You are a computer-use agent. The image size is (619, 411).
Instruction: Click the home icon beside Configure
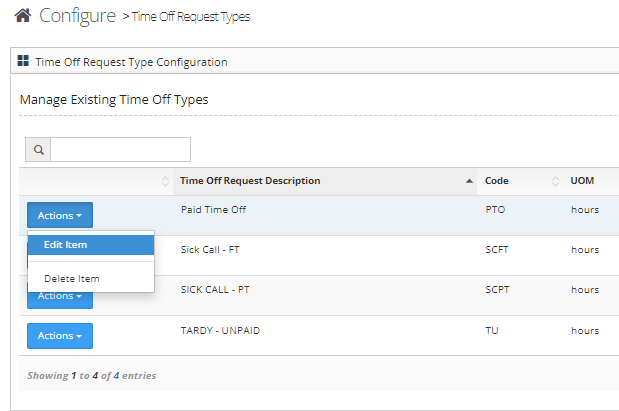coord(22,16)
